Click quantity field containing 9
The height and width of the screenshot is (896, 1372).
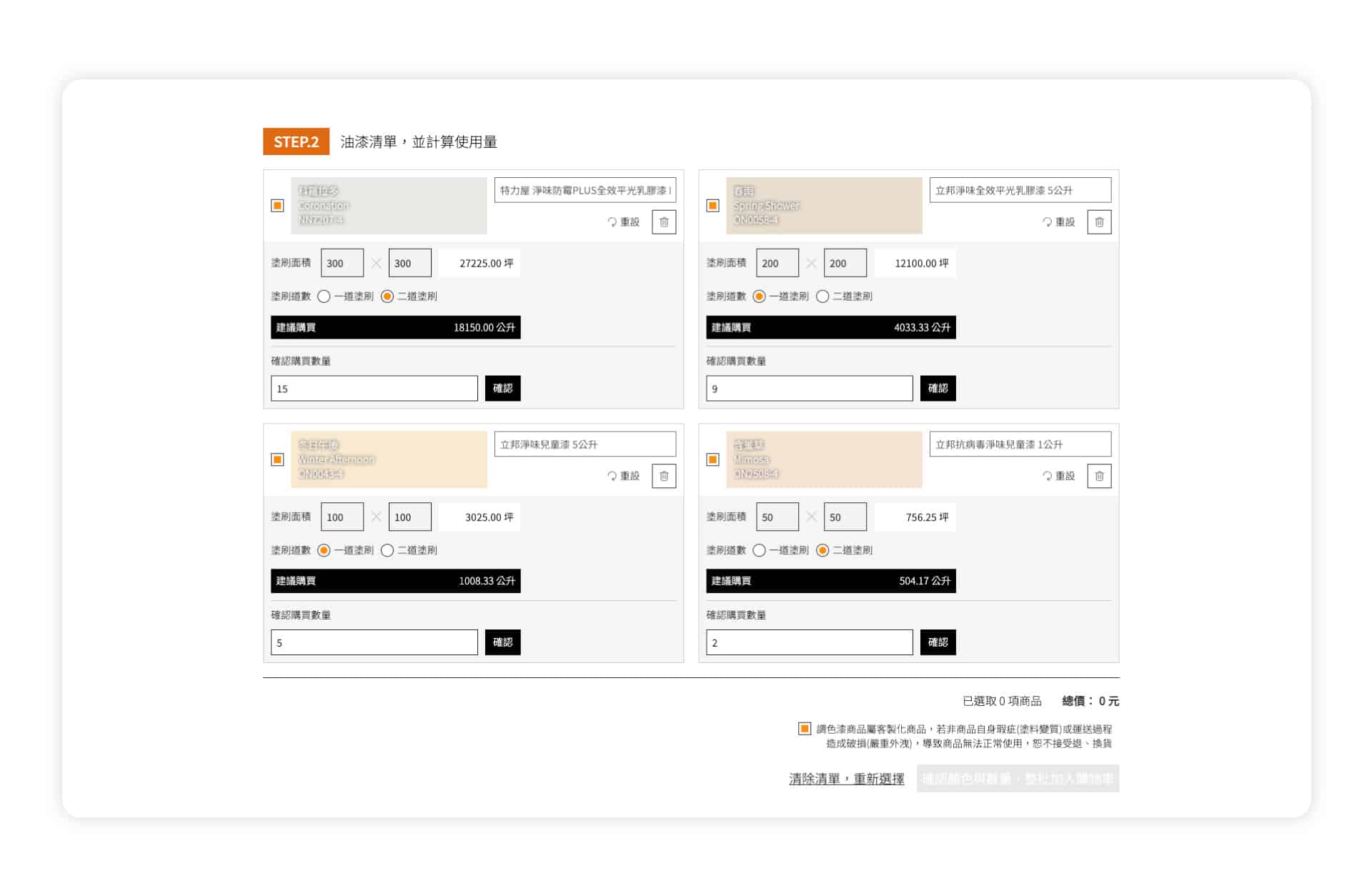810,389
